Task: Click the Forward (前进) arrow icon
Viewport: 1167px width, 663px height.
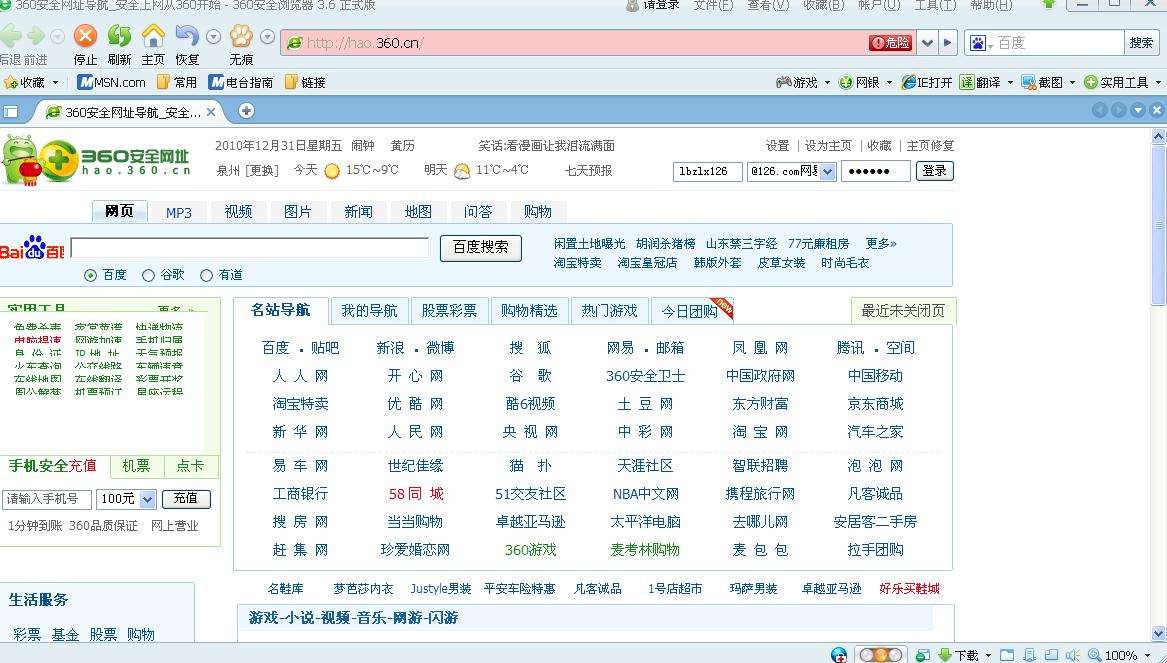Action: tap(36, 35)
